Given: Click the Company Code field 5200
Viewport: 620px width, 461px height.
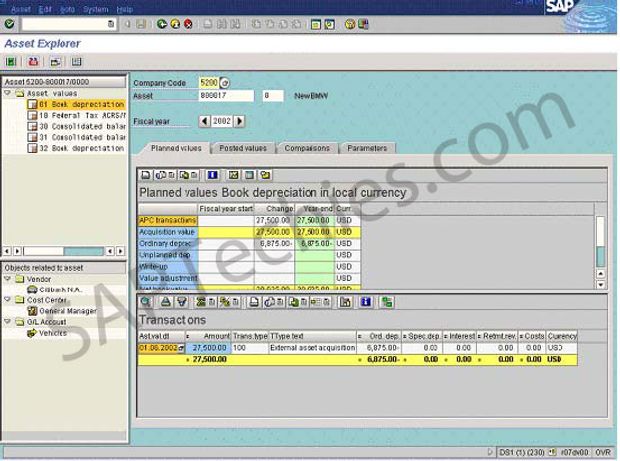Looking at the screenshot, I should pyautogui.click(x=208, y=83).
